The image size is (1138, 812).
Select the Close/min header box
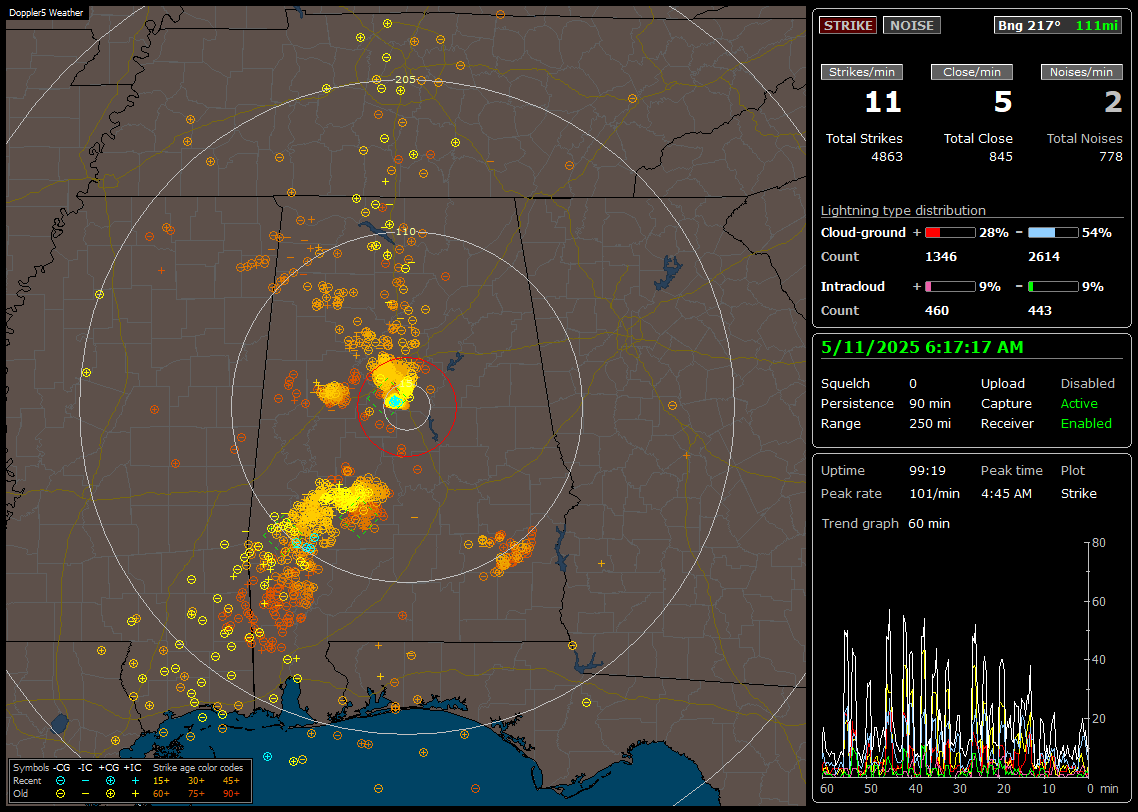pyautogui.click(x=972, y=72)
